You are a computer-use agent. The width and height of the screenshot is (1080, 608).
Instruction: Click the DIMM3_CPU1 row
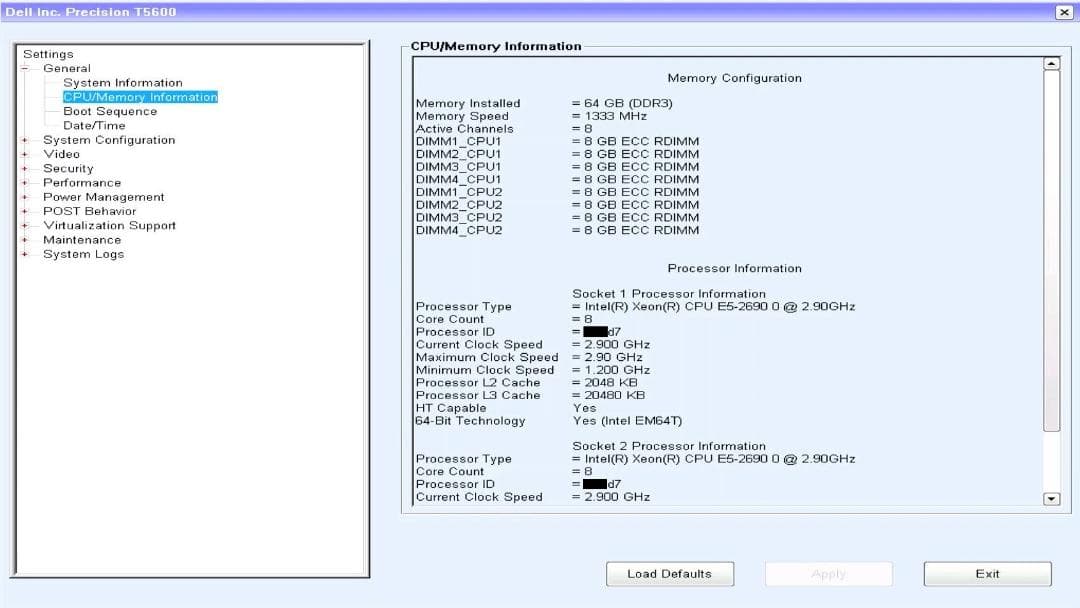[557, 167]
